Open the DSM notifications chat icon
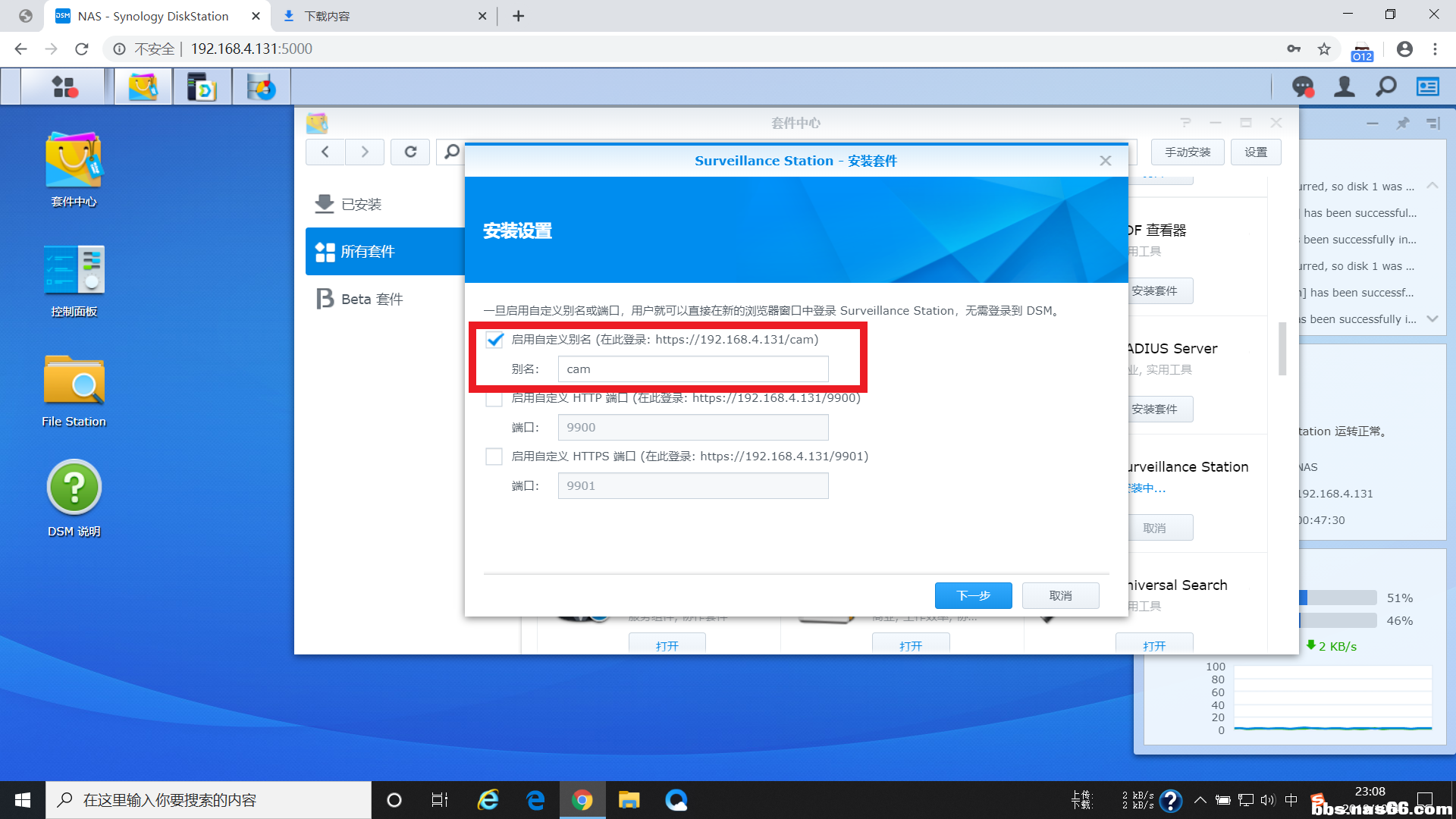 [x=1303, y=87]
